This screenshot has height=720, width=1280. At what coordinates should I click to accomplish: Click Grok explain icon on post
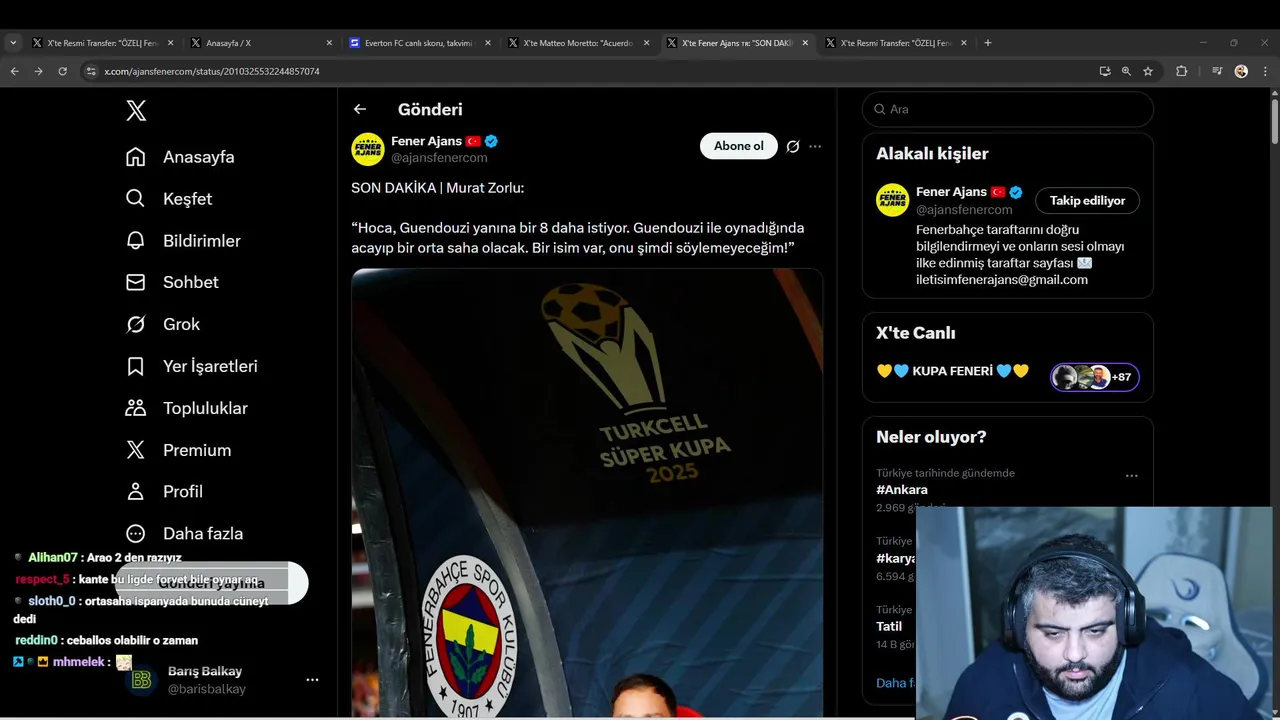(793, 146)
